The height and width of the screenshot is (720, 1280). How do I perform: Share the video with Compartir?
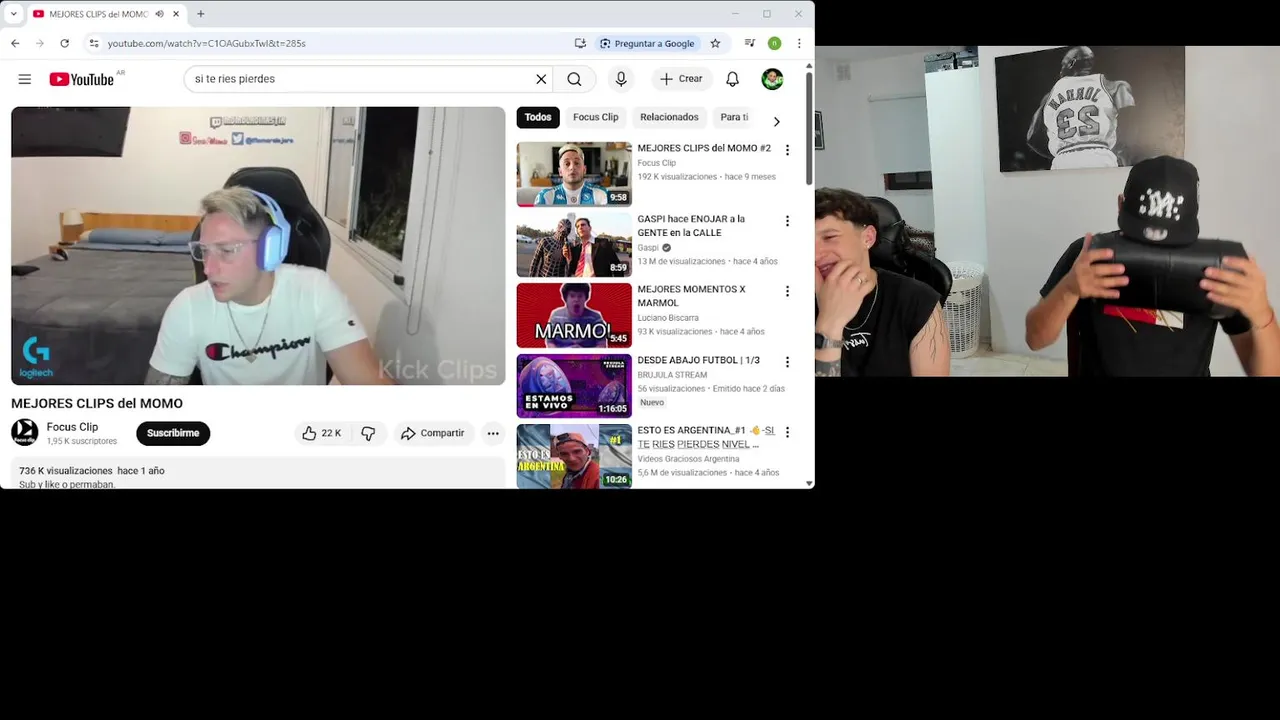tap(433, 433)
